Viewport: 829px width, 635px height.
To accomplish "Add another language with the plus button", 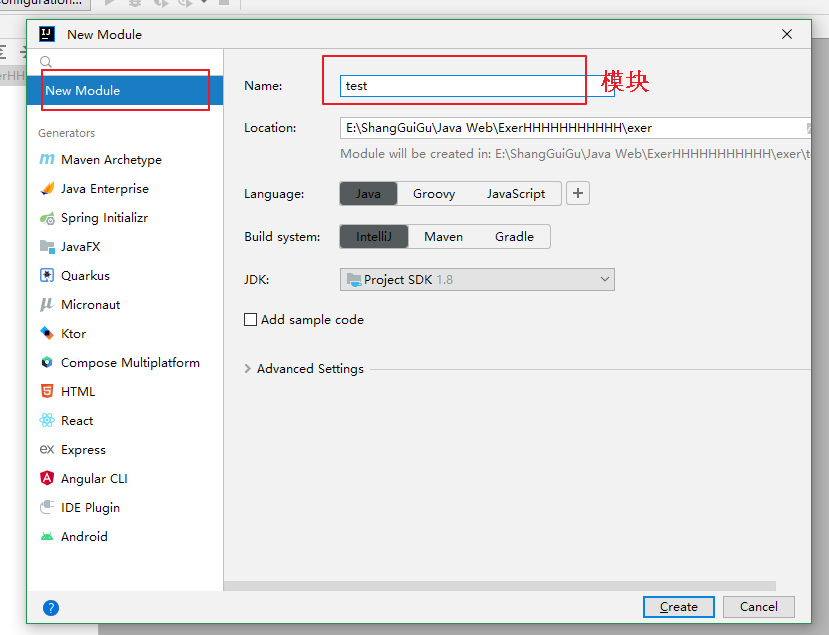I will (578, 193).
